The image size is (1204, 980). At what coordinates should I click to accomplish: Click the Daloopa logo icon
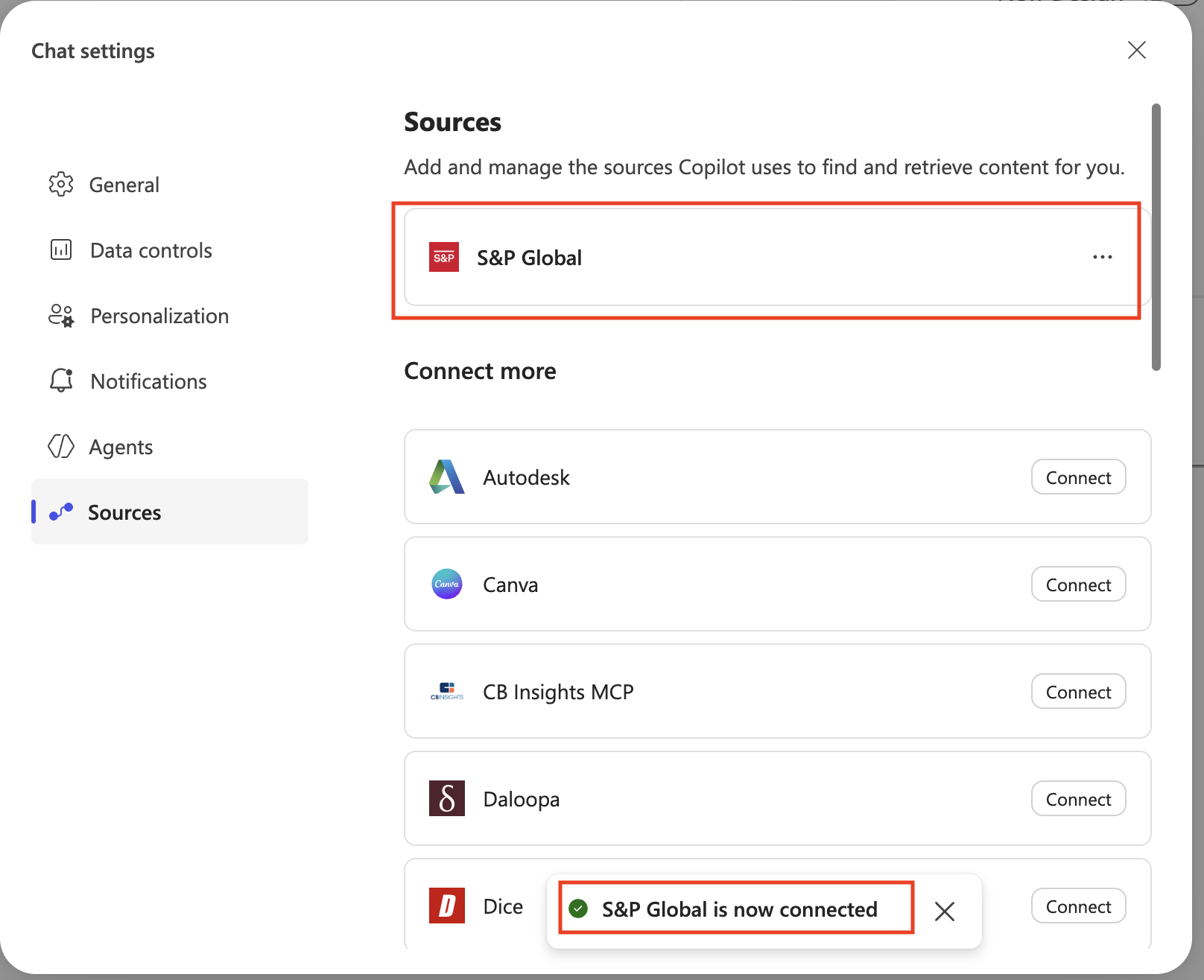[x=447, y=798]
